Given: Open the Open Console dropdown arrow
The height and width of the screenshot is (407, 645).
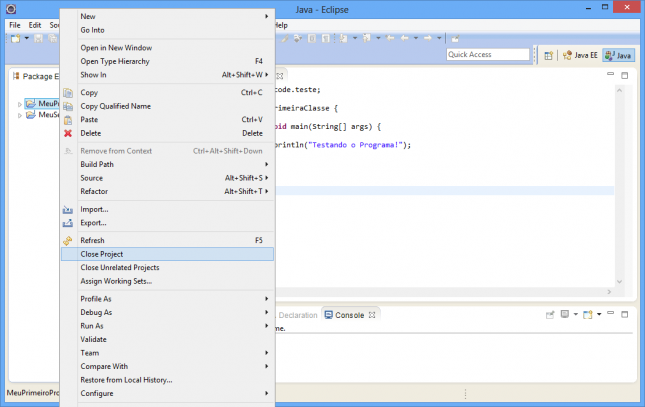Looking at the screenshot, I should click(x=599, y=314).
